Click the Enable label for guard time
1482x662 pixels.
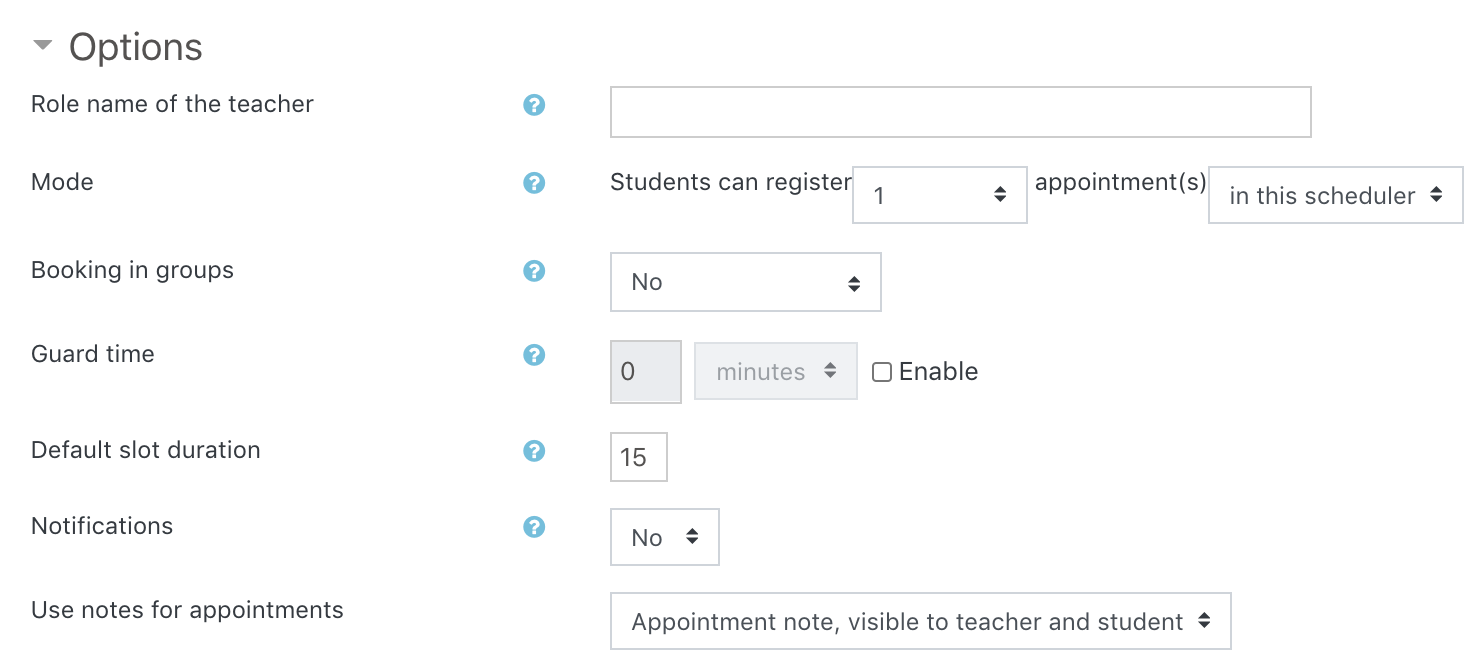tap(938, 372)
